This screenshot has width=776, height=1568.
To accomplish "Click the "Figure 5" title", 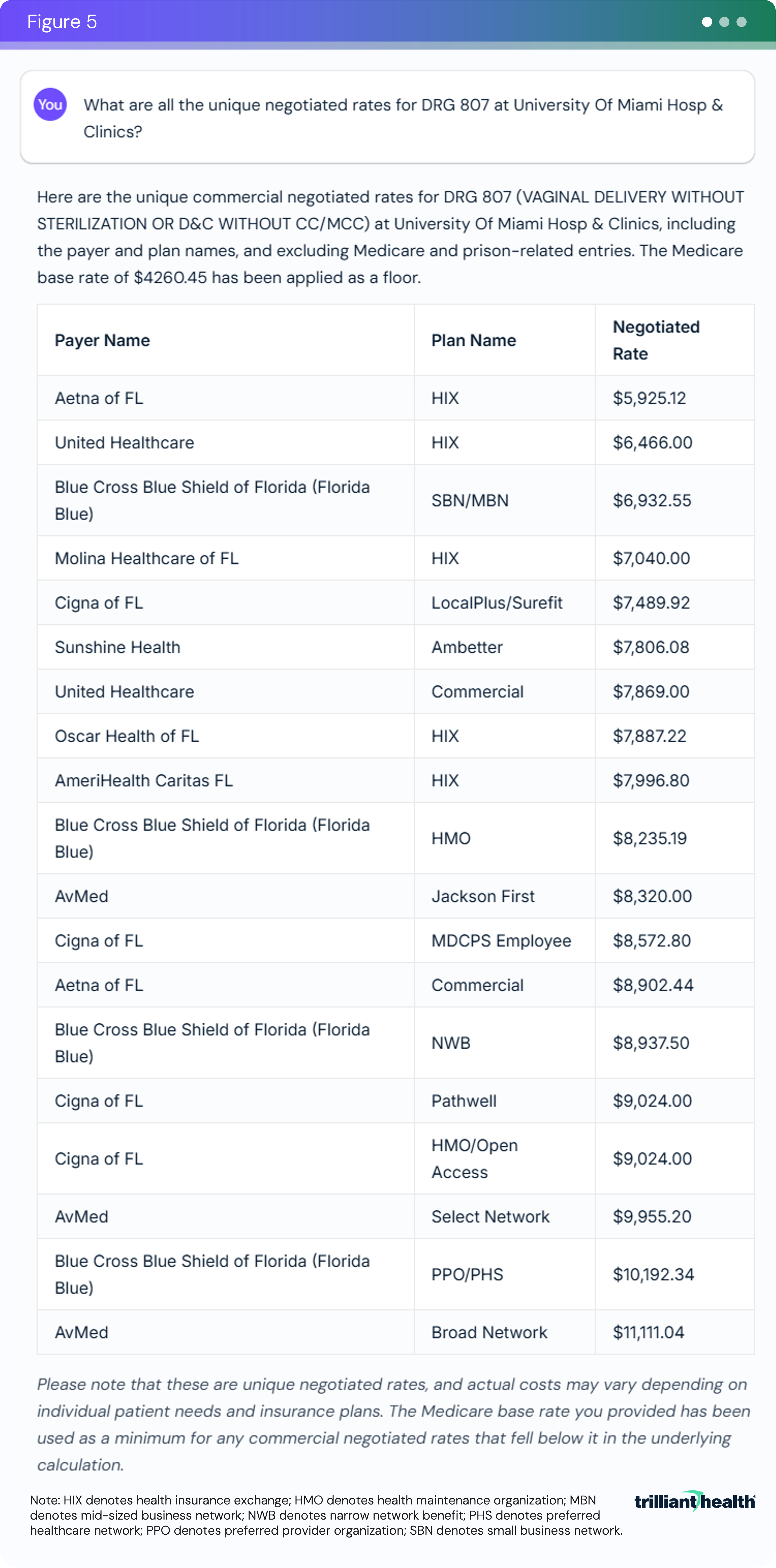I will (62, 22).
